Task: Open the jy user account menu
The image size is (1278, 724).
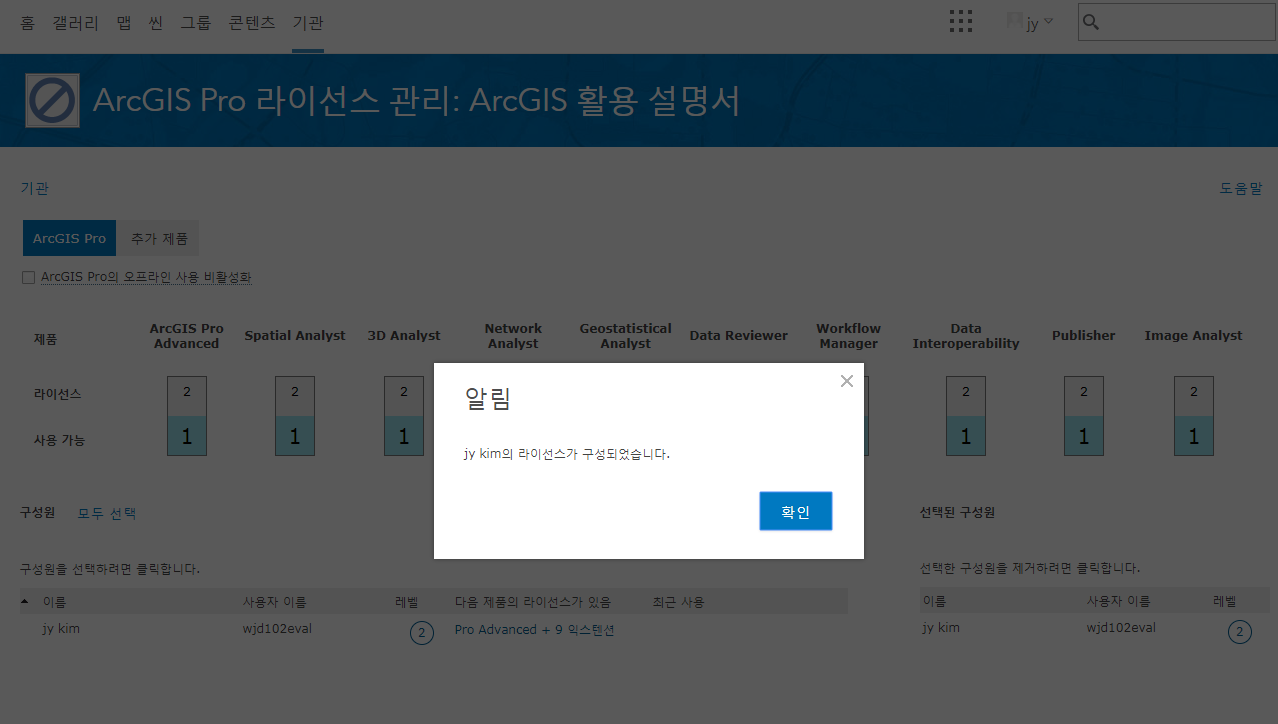Action: [x=1030, y=22]
